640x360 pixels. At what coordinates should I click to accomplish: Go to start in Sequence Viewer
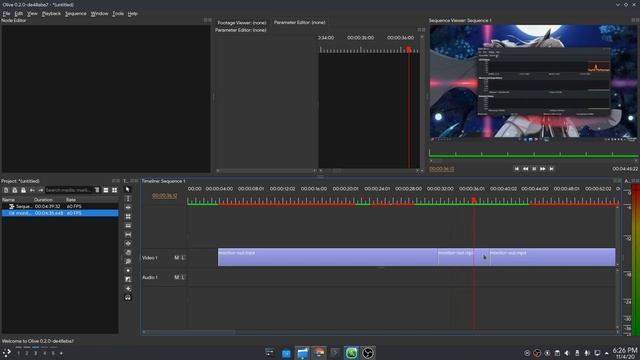(x=516, y=169)
